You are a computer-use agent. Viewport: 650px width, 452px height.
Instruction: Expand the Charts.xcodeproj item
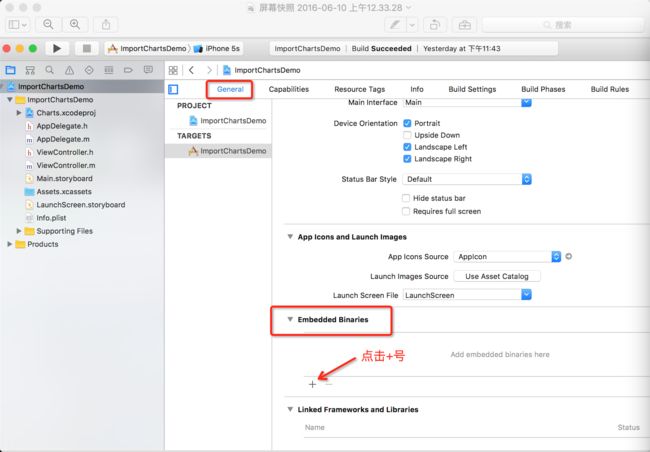tap(19, 113)
